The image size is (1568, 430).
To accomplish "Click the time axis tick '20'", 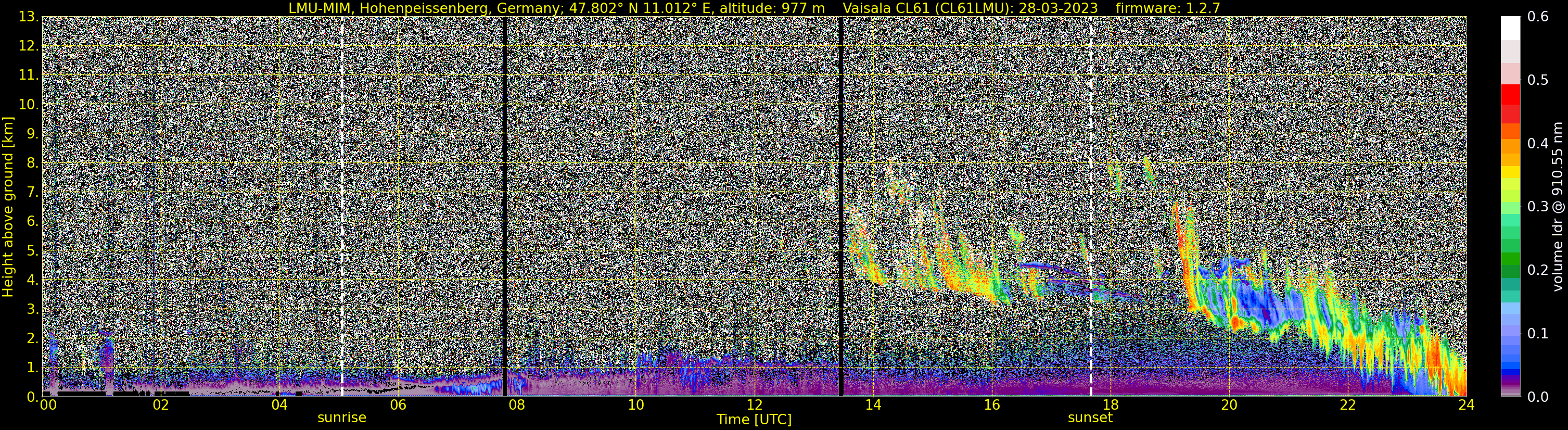I will click(1229, 405).
